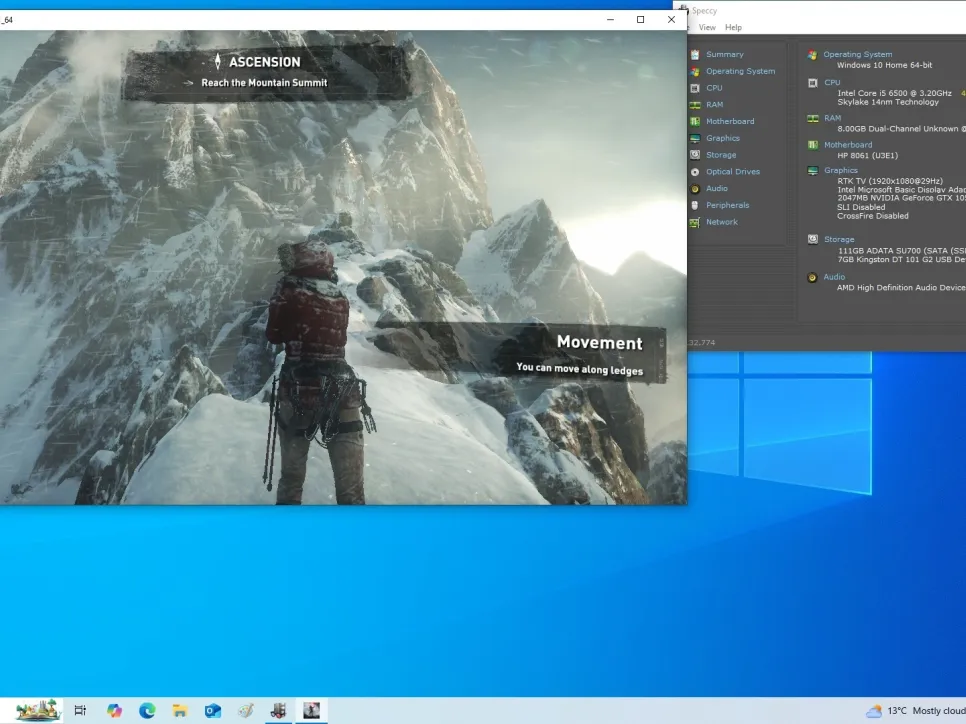966x724 pixels.
Task: Click the RAM module icon in summary panel
Action: (x=813, y=118)
